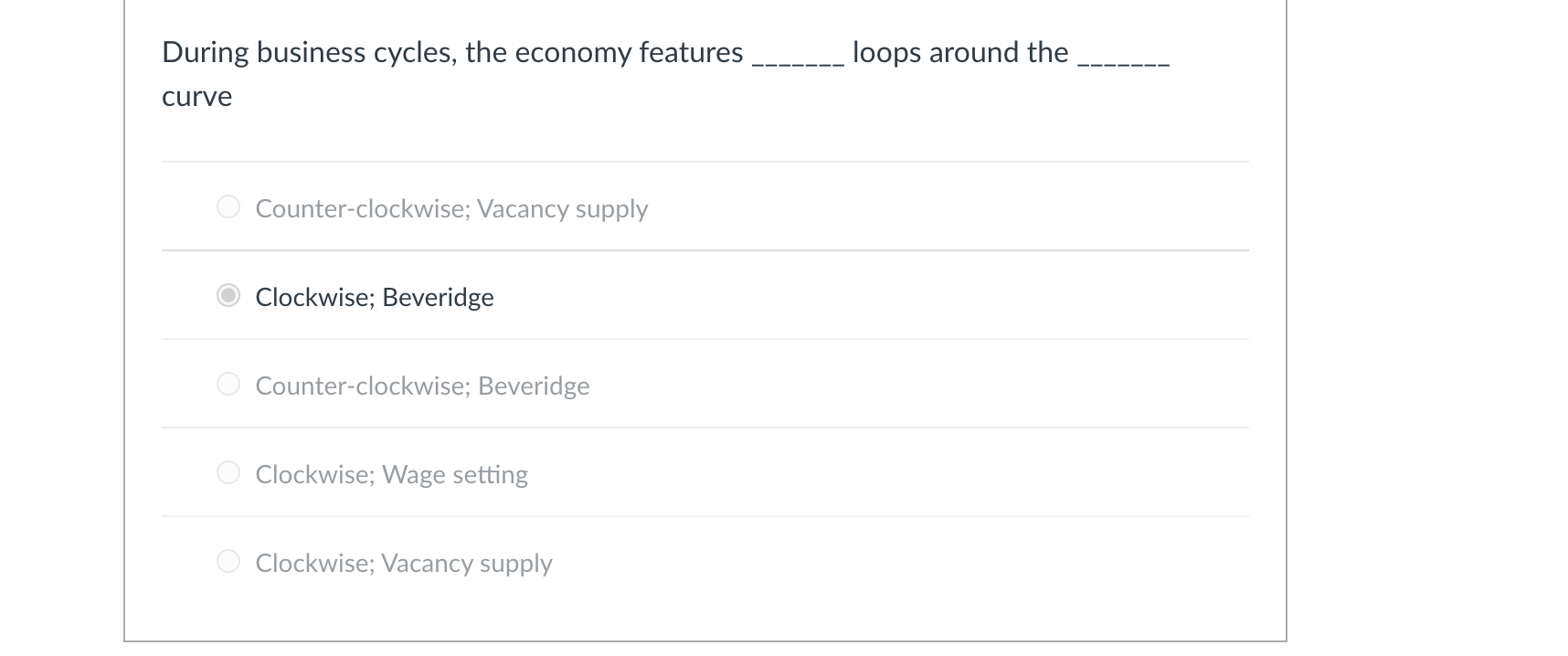Click the phrase "loops around the"
Screen dimensions: 1568x656
pos(959,53)
